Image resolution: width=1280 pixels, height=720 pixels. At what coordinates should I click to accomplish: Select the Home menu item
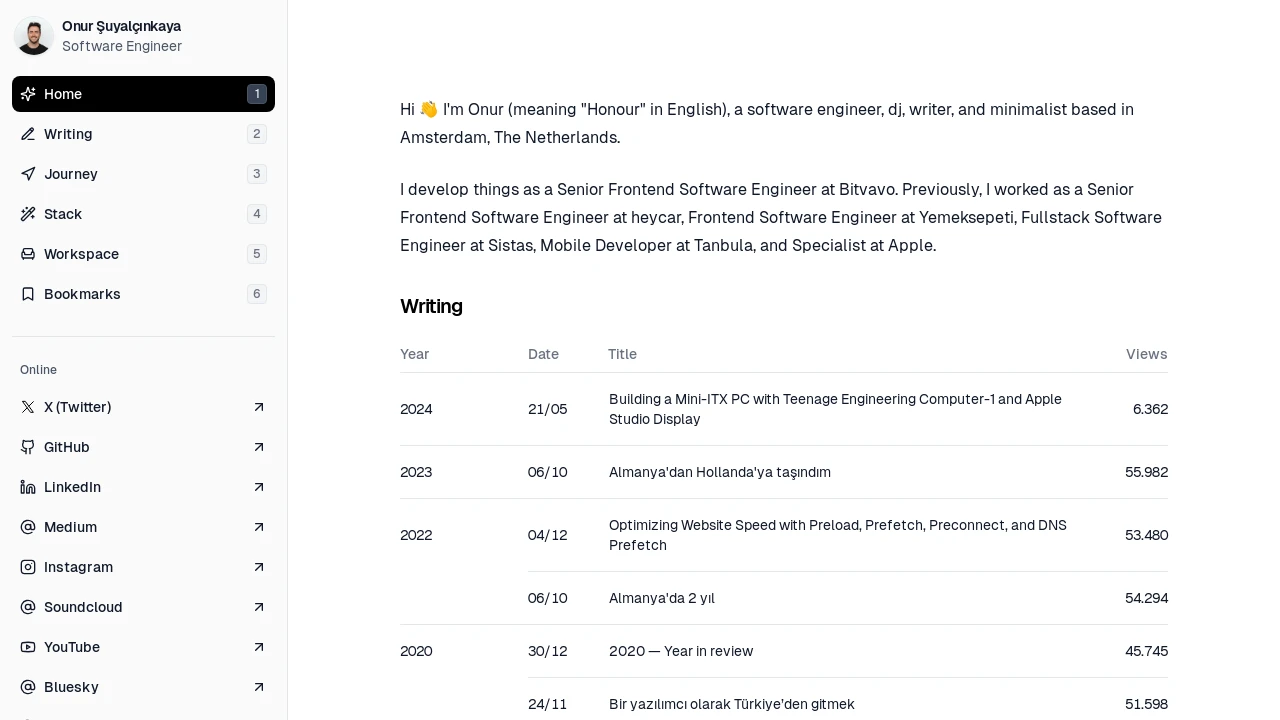(143, 94)
